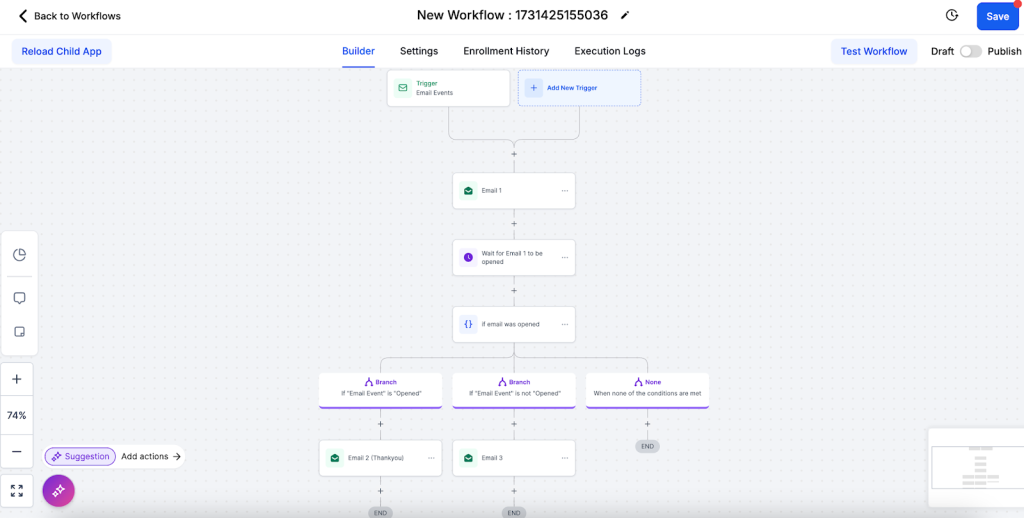Click the Add New Trigger card
The image size is (1024, 518).
(x=579, y=88)
